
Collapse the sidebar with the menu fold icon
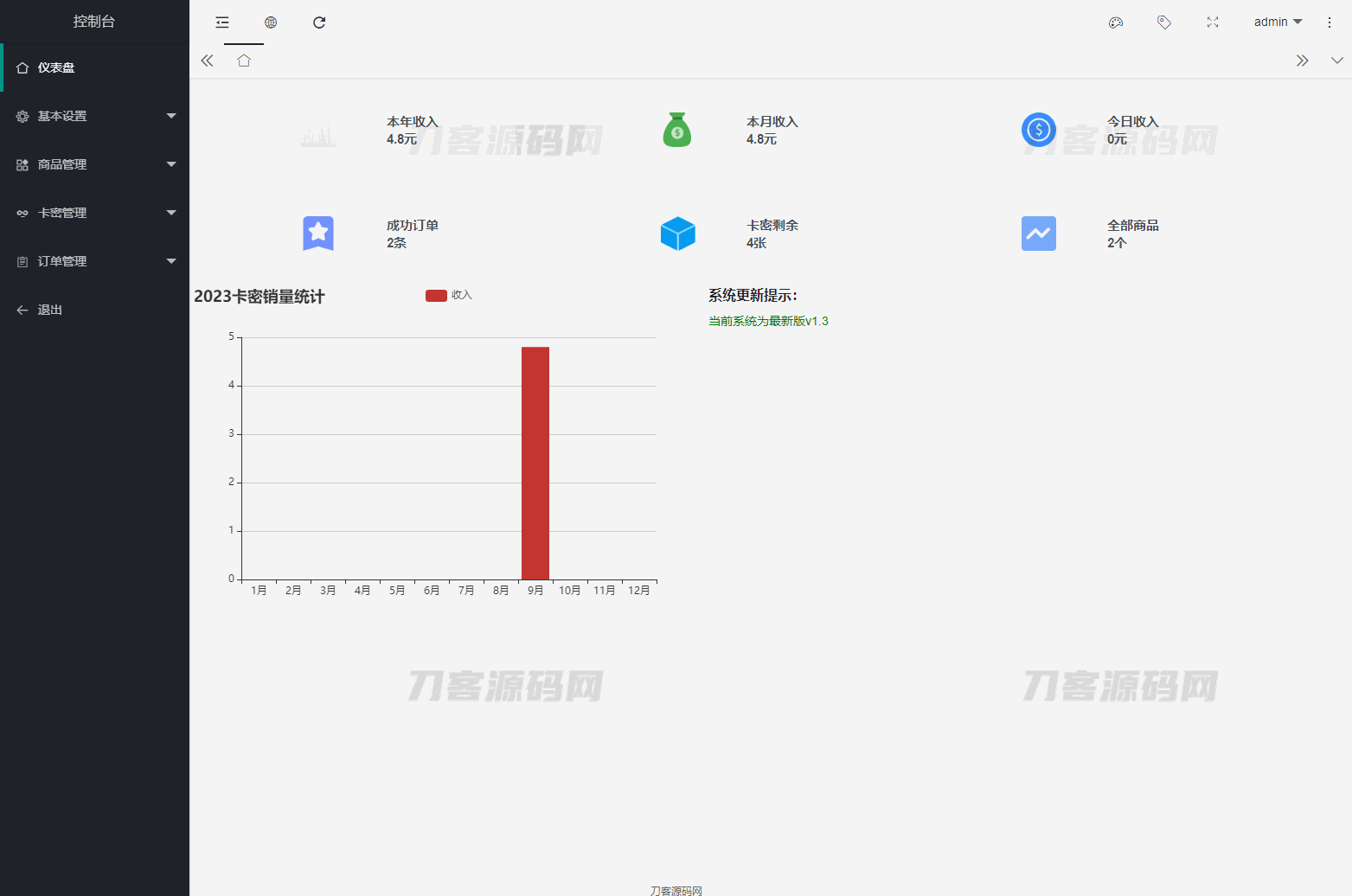222,22
